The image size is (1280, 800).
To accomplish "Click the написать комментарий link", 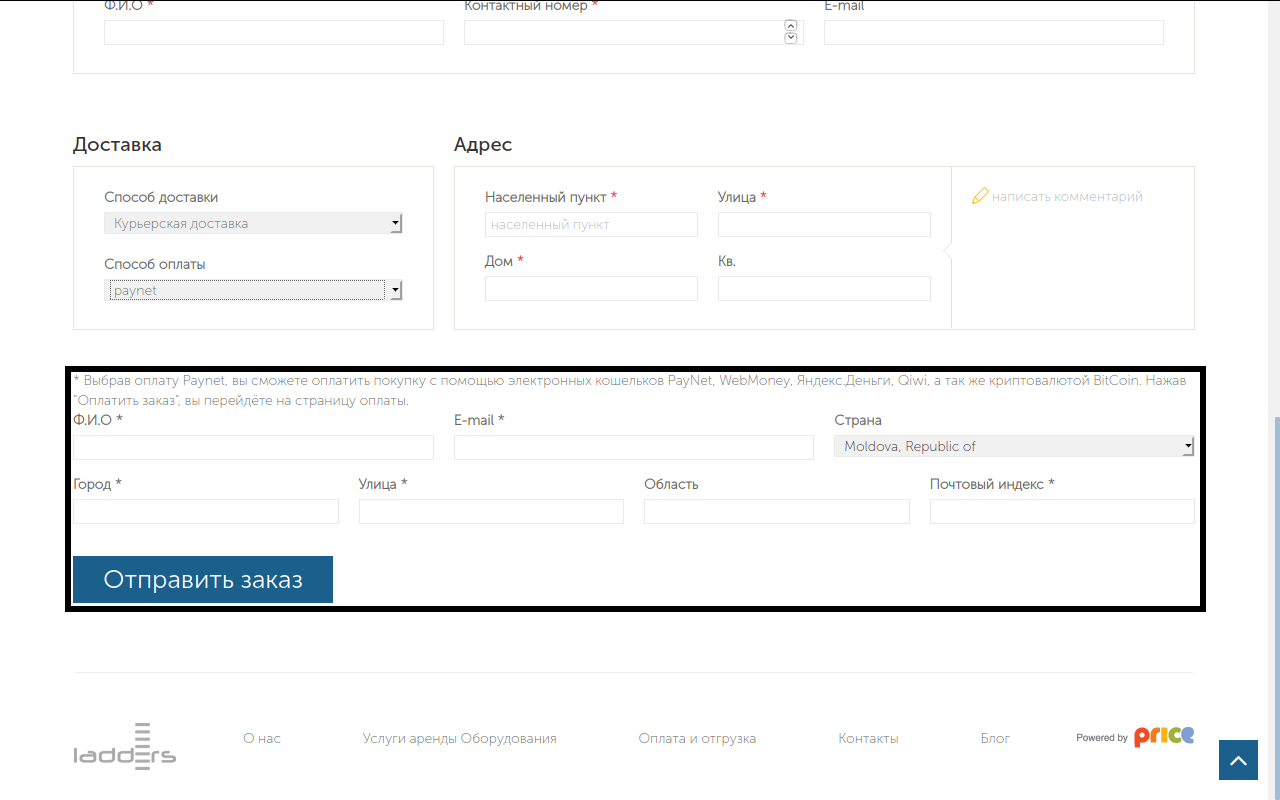I will (1067, 197).
